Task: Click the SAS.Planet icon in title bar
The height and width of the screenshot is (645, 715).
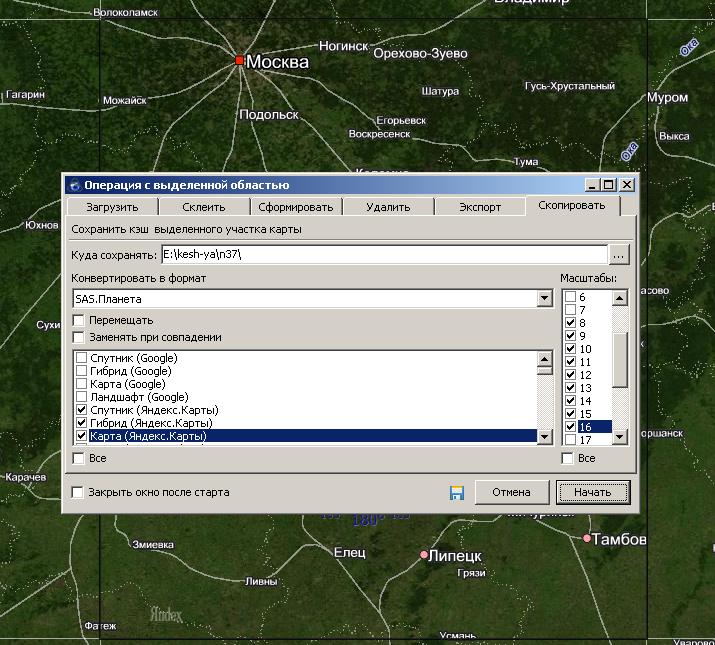Action: (74, 185)
